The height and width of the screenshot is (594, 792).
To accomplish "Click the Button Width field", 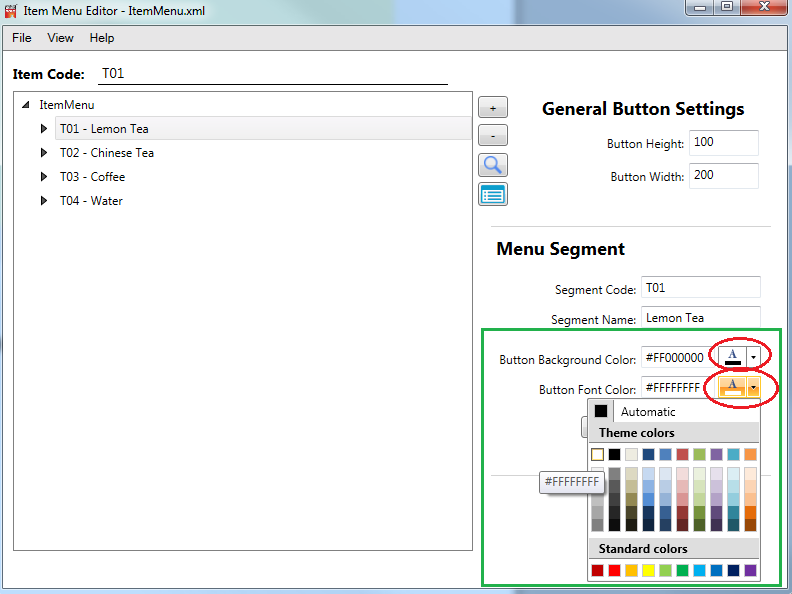I will (724, 176).
